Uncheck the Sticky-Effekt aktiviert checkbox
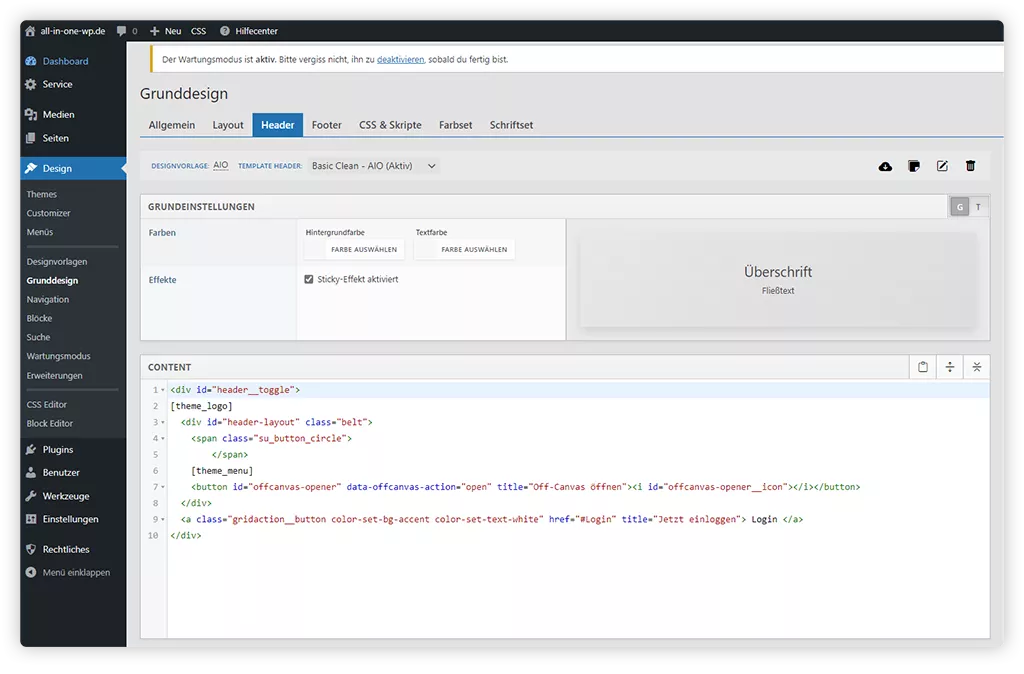 309,280
